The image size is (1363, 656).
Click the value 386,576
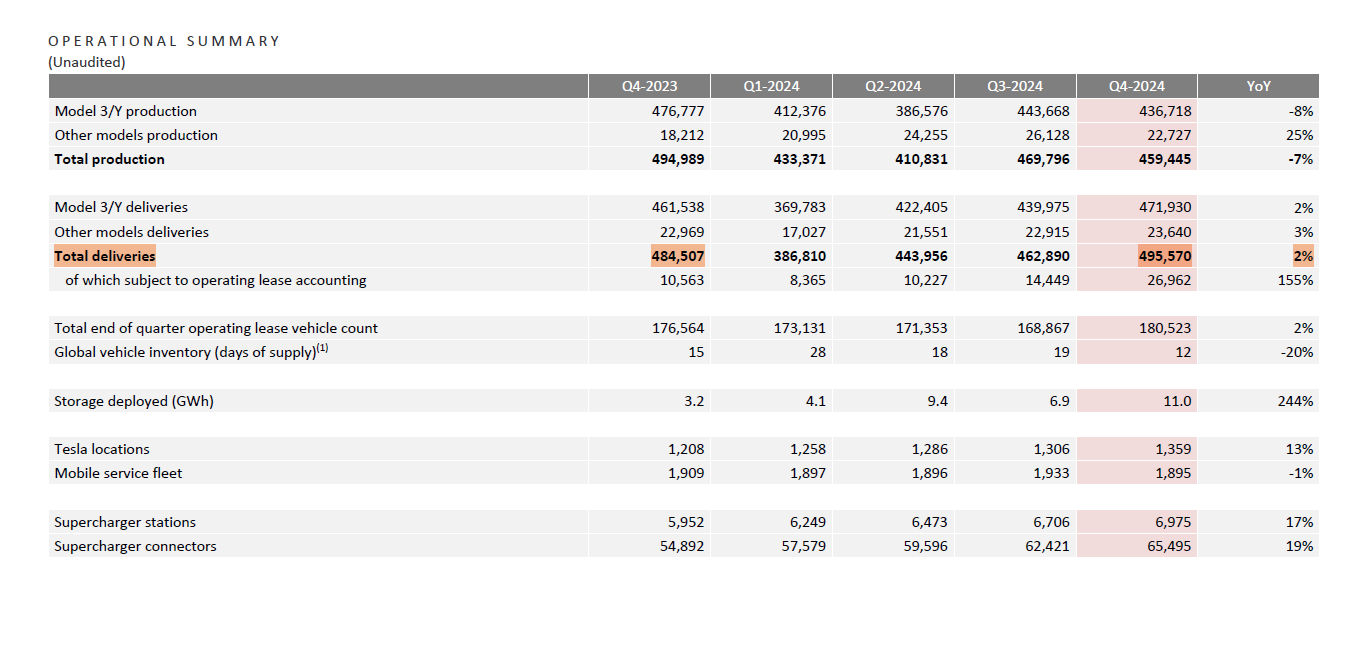pyautogui.click(x=922, y=111)
